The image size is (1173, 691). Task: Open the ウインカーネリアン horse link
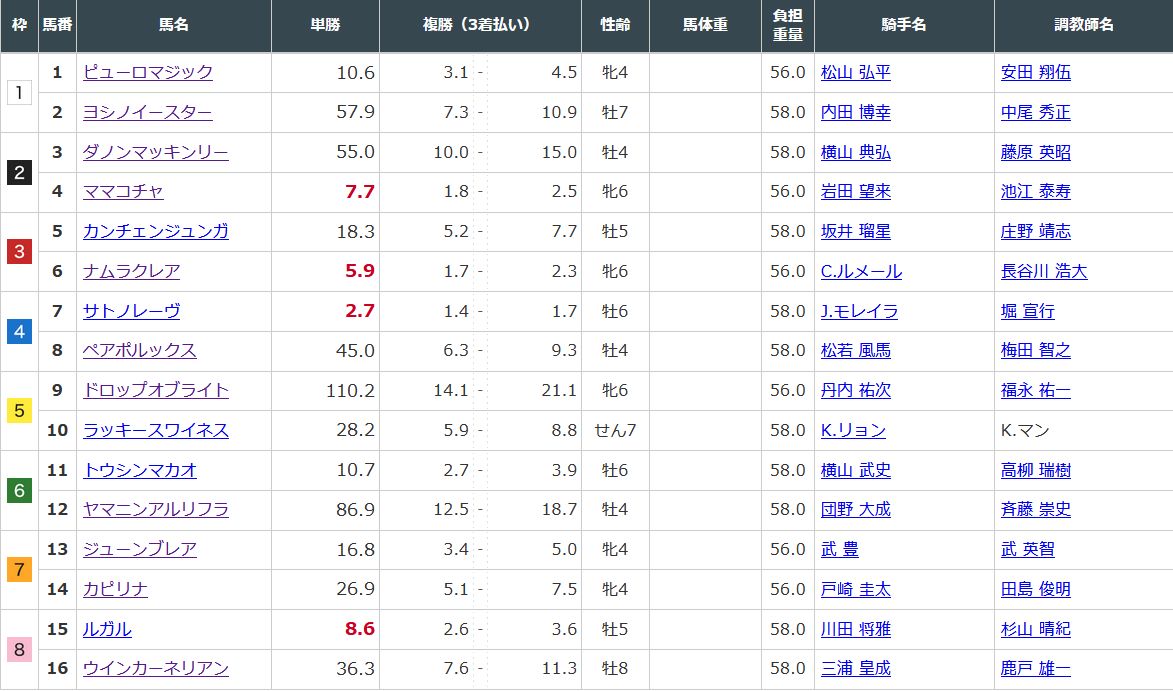tap(155, 669)
